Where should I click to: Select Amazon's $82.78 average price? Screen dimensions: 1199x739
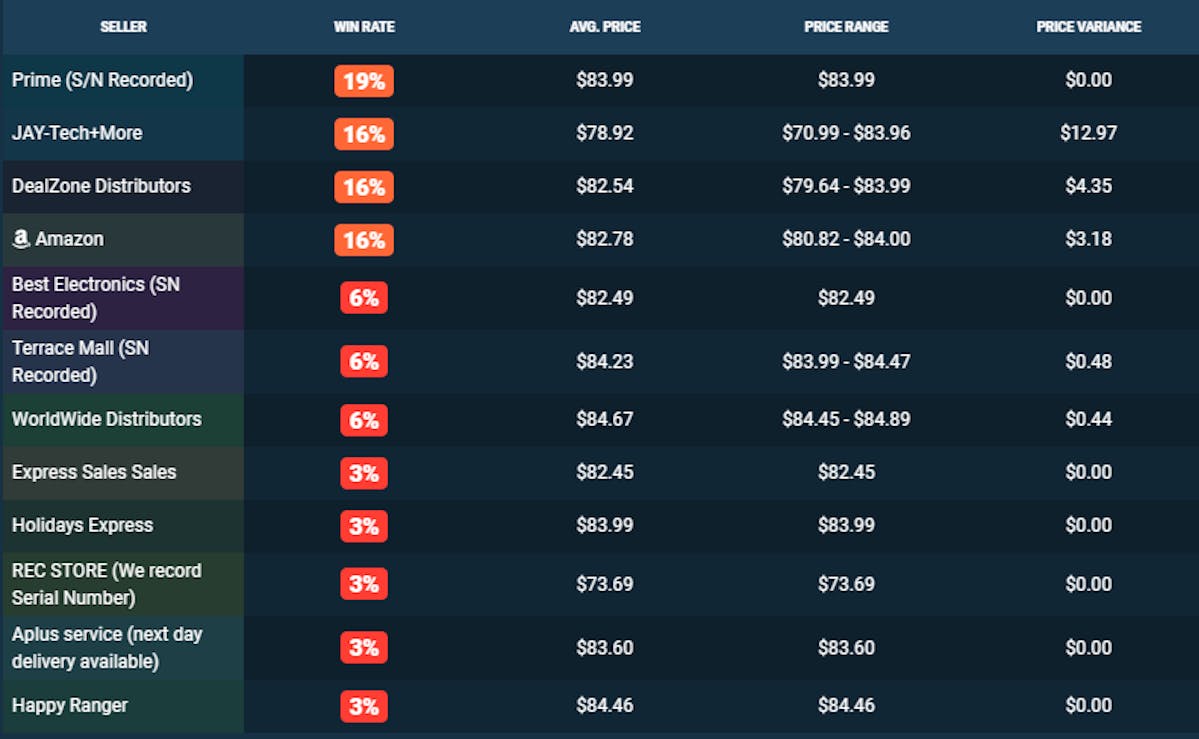[x=605, y=239]
